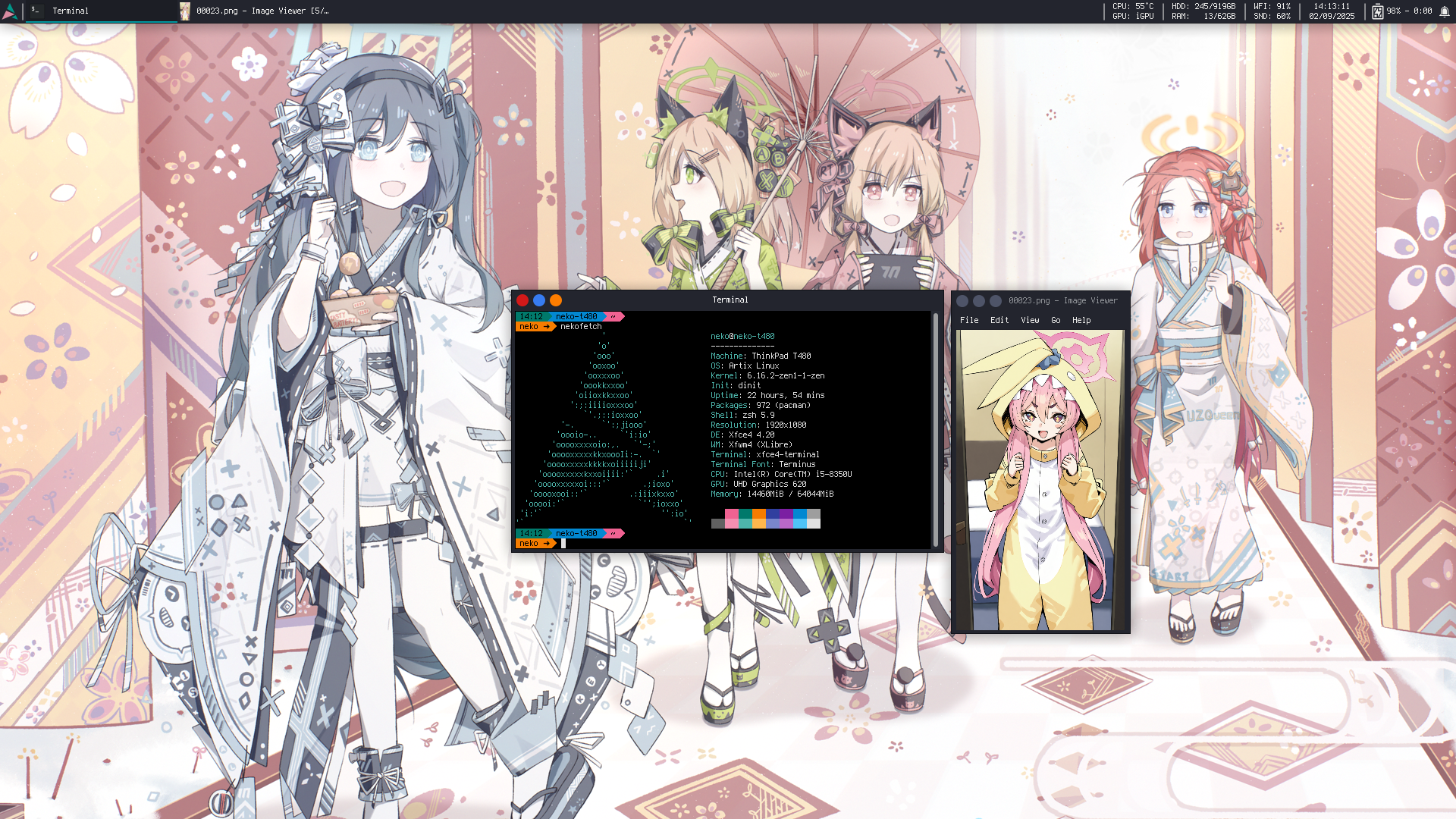Open the Help menu in Image Viewer
1456x819 pixels.
tap(1081, 320)
